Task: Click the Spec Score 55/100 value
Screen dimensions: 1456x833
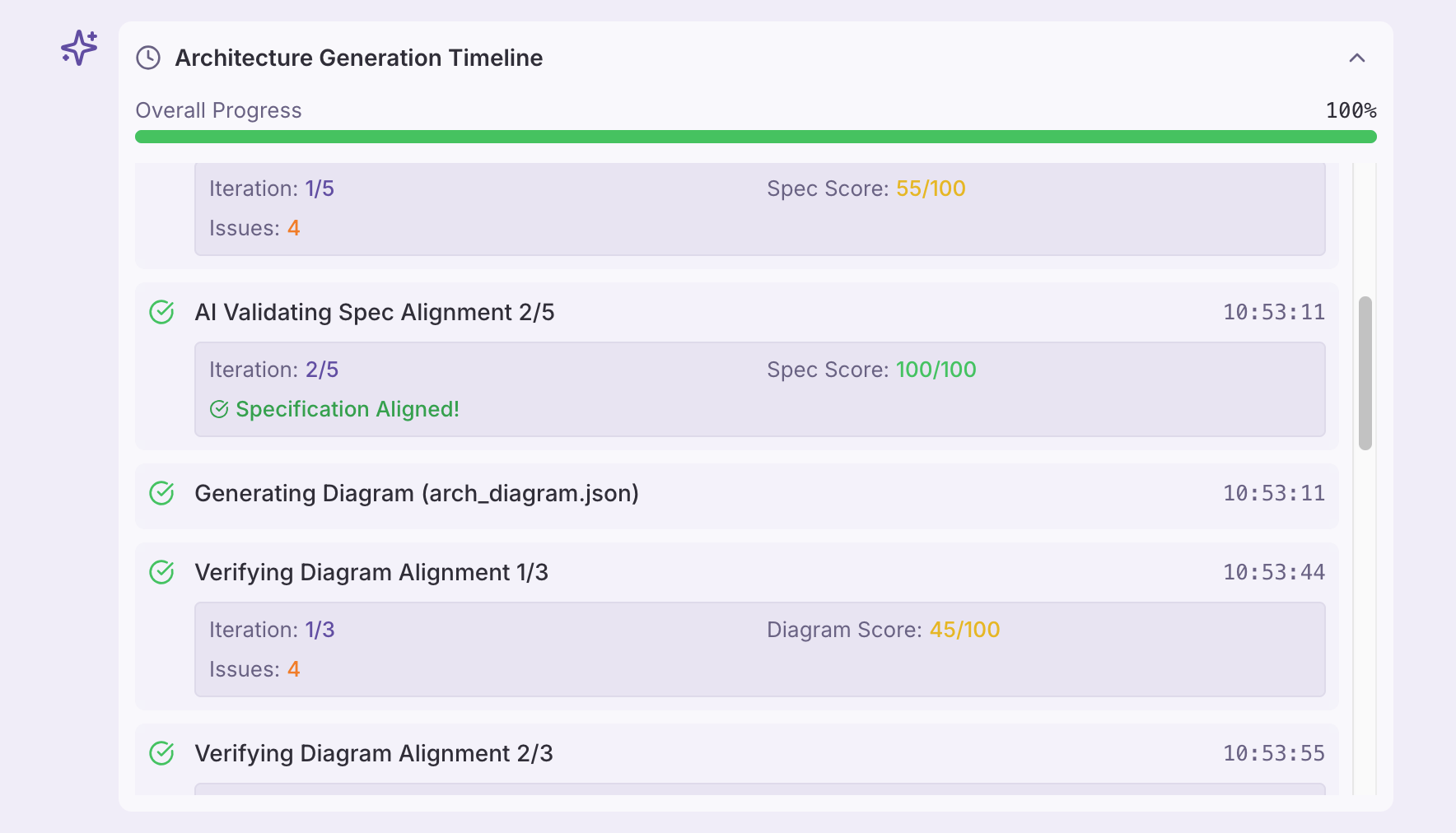Action: [931, 188]
